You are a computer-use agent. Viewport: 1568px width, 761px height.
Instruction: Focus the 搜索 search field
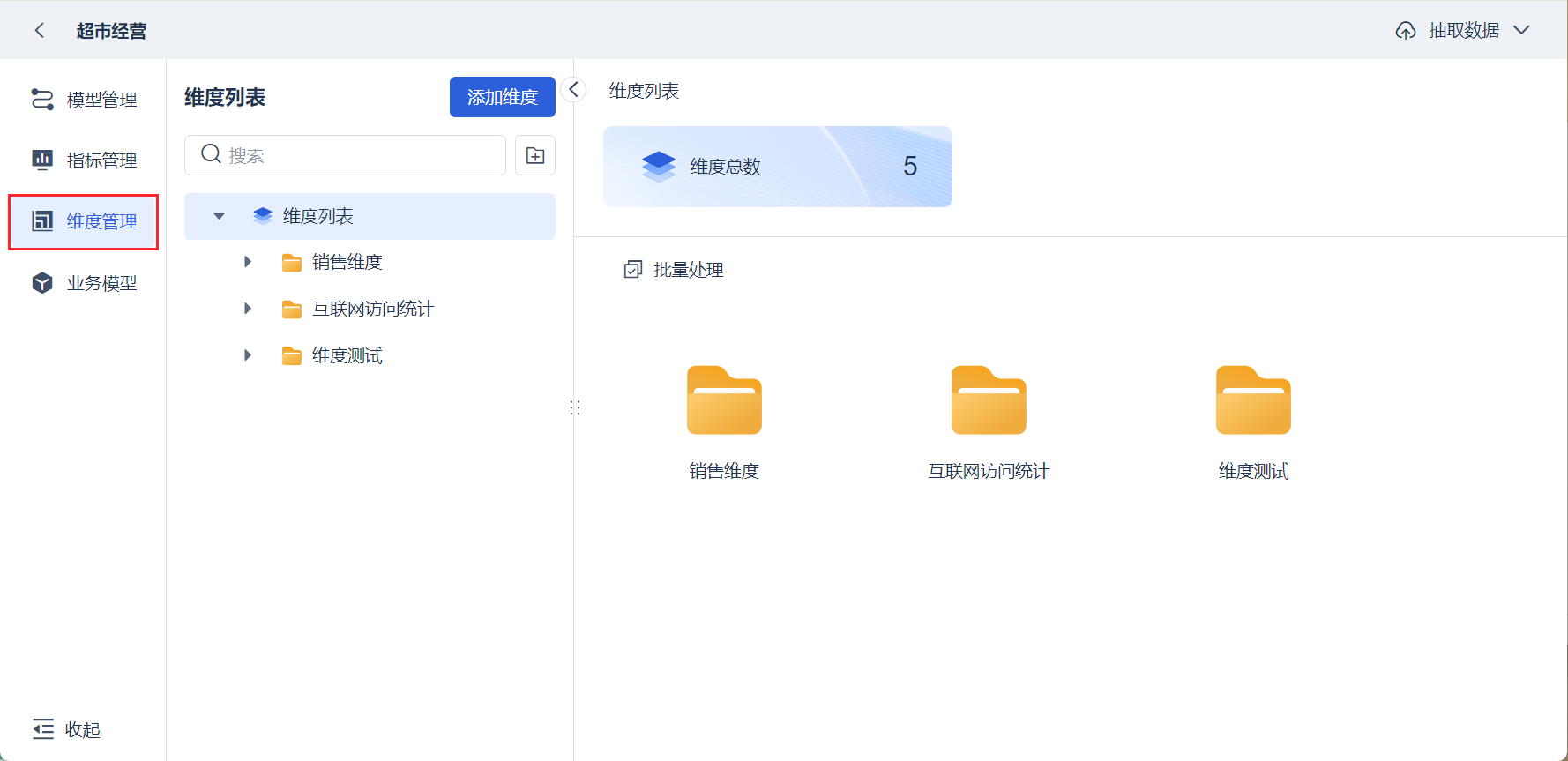click(345, 155)
